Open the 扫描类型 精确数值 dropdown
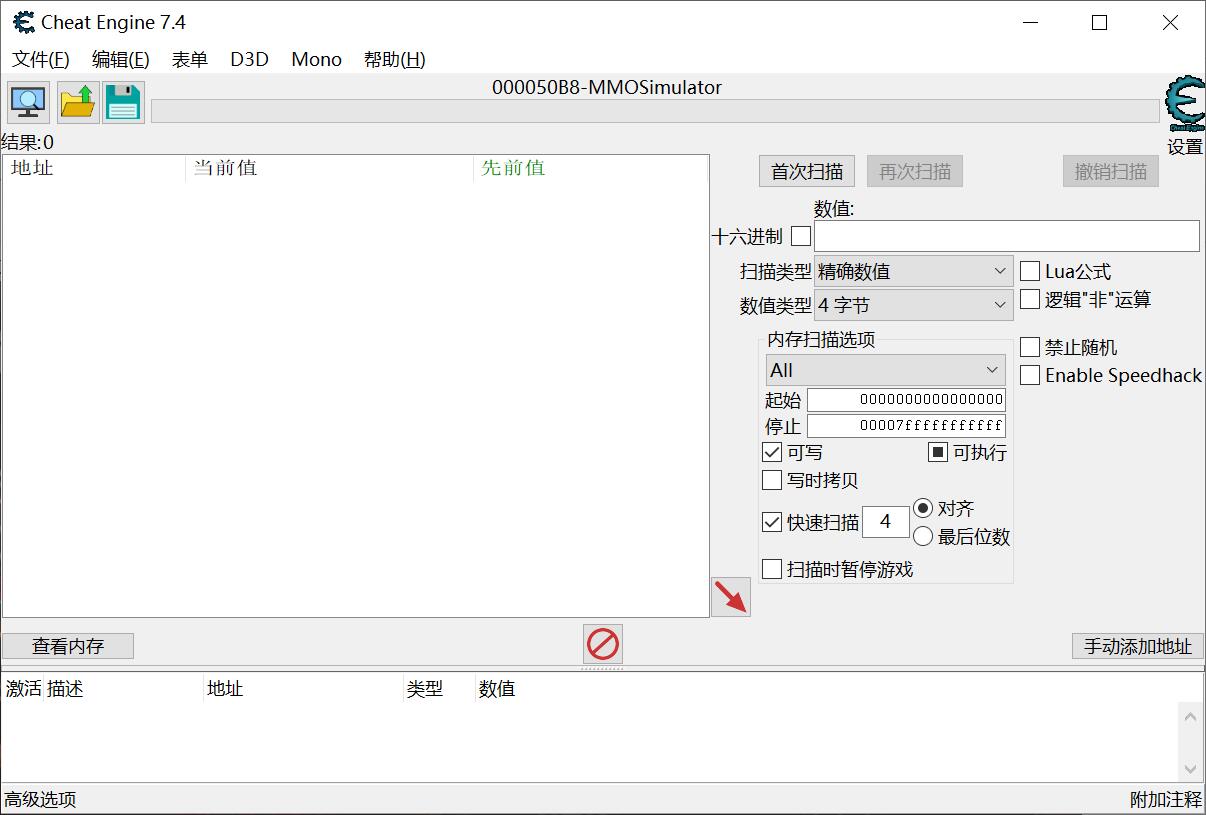The height and width of the screenshot is (815, 1206). pos(914,271)
